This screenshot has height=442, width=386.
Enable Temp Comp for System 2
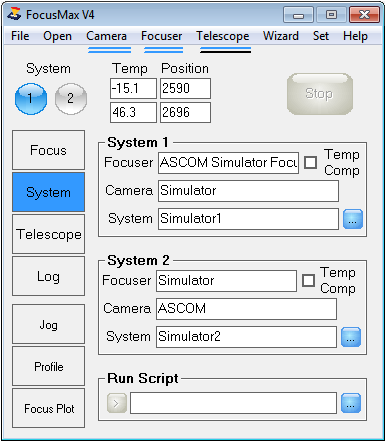point(308,280)
